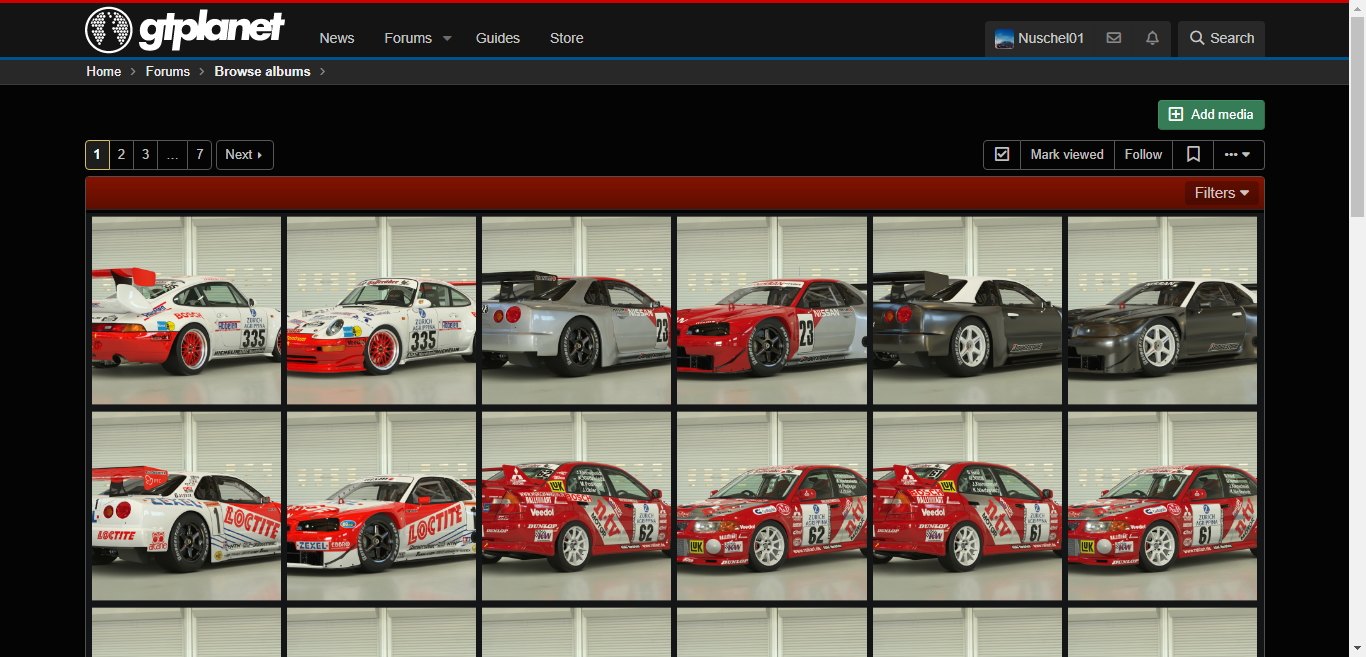Viewport: 1366px width, 657px height.
Task: Bookmark this album page
Action: (x=1193, y=155)
